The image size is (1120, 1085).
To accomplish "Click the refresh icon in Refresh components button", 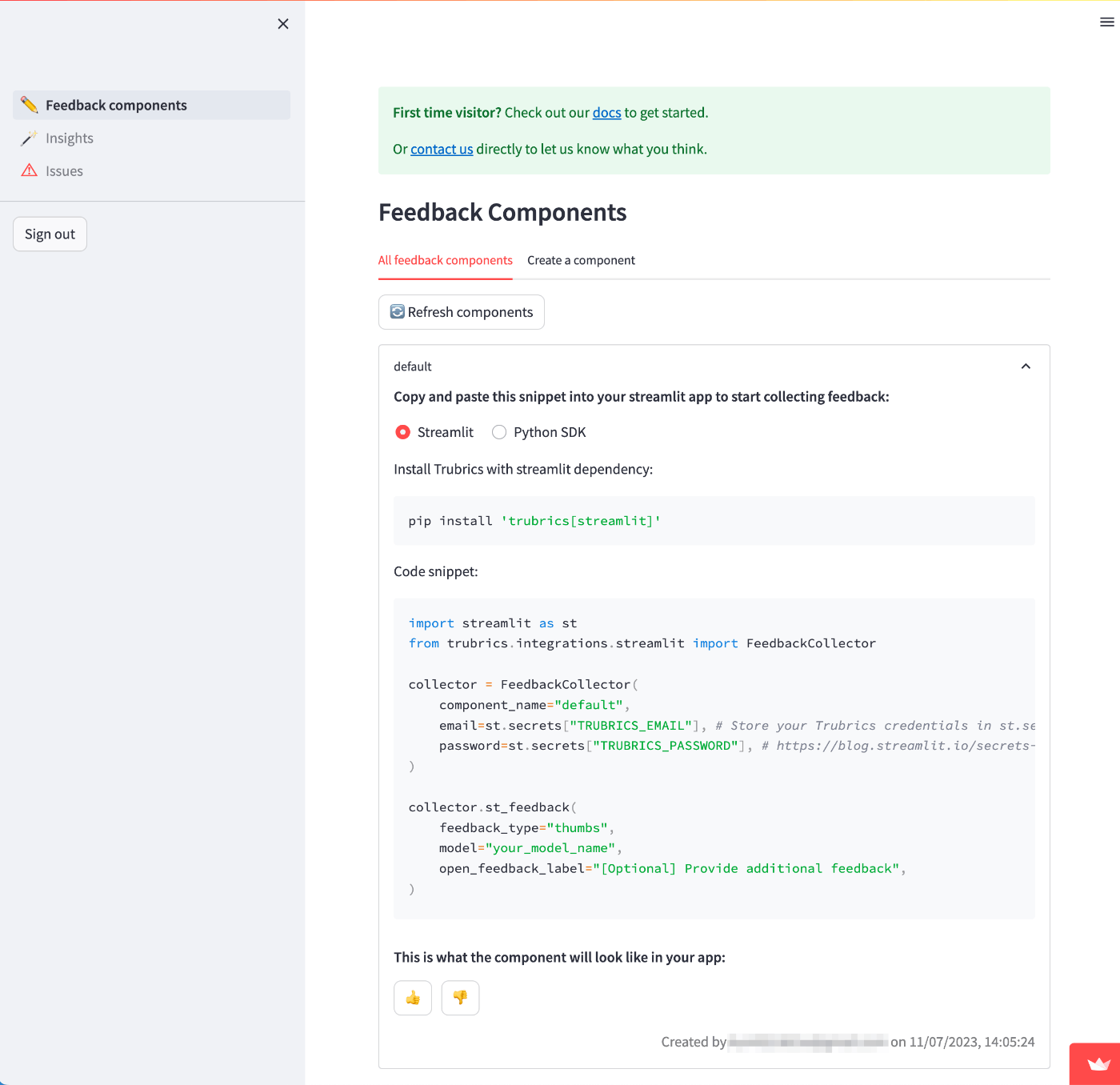I will (397, 311).
